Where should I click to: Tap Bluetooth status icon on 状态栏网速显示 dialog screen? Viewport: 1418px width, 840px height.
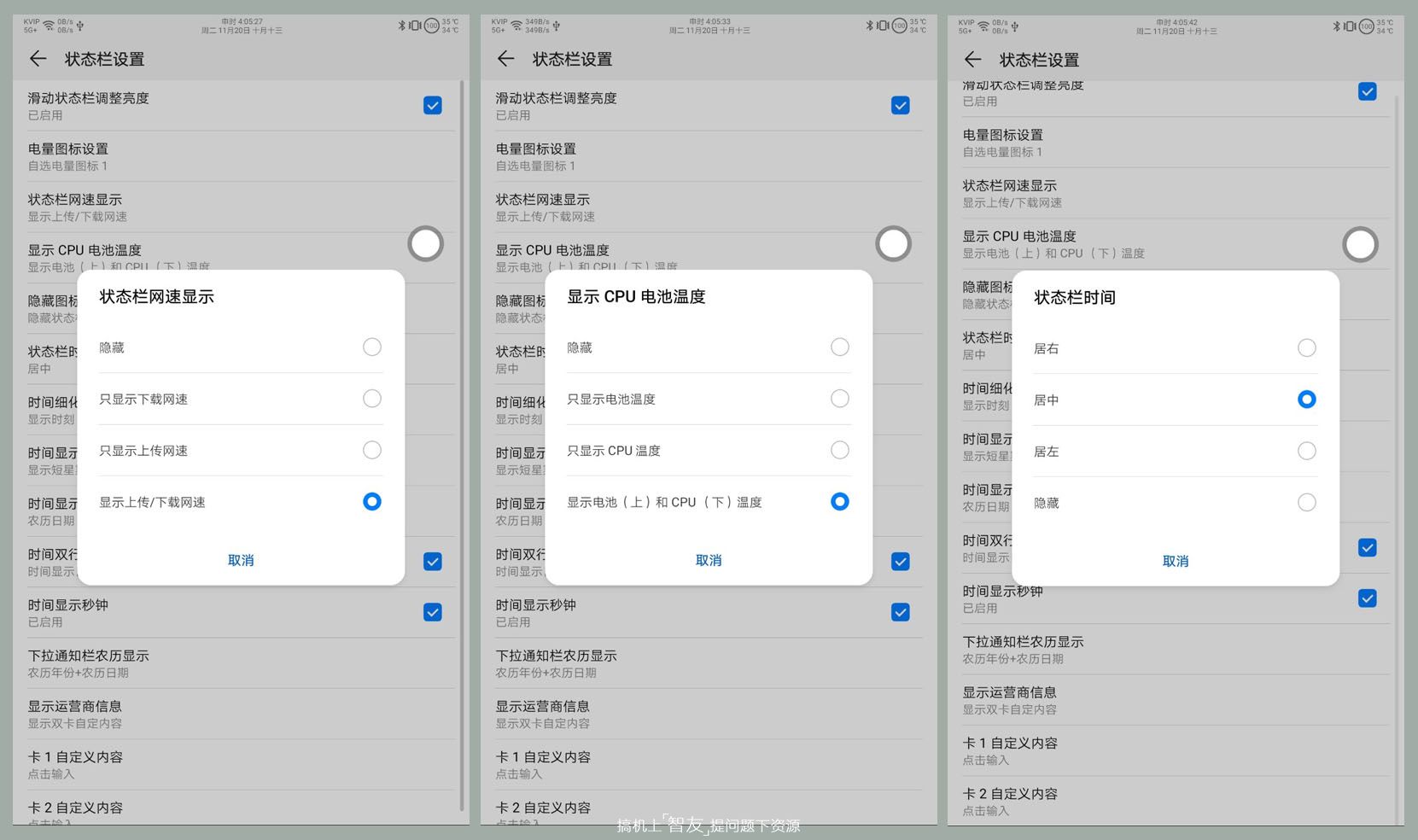click(401, 26)
